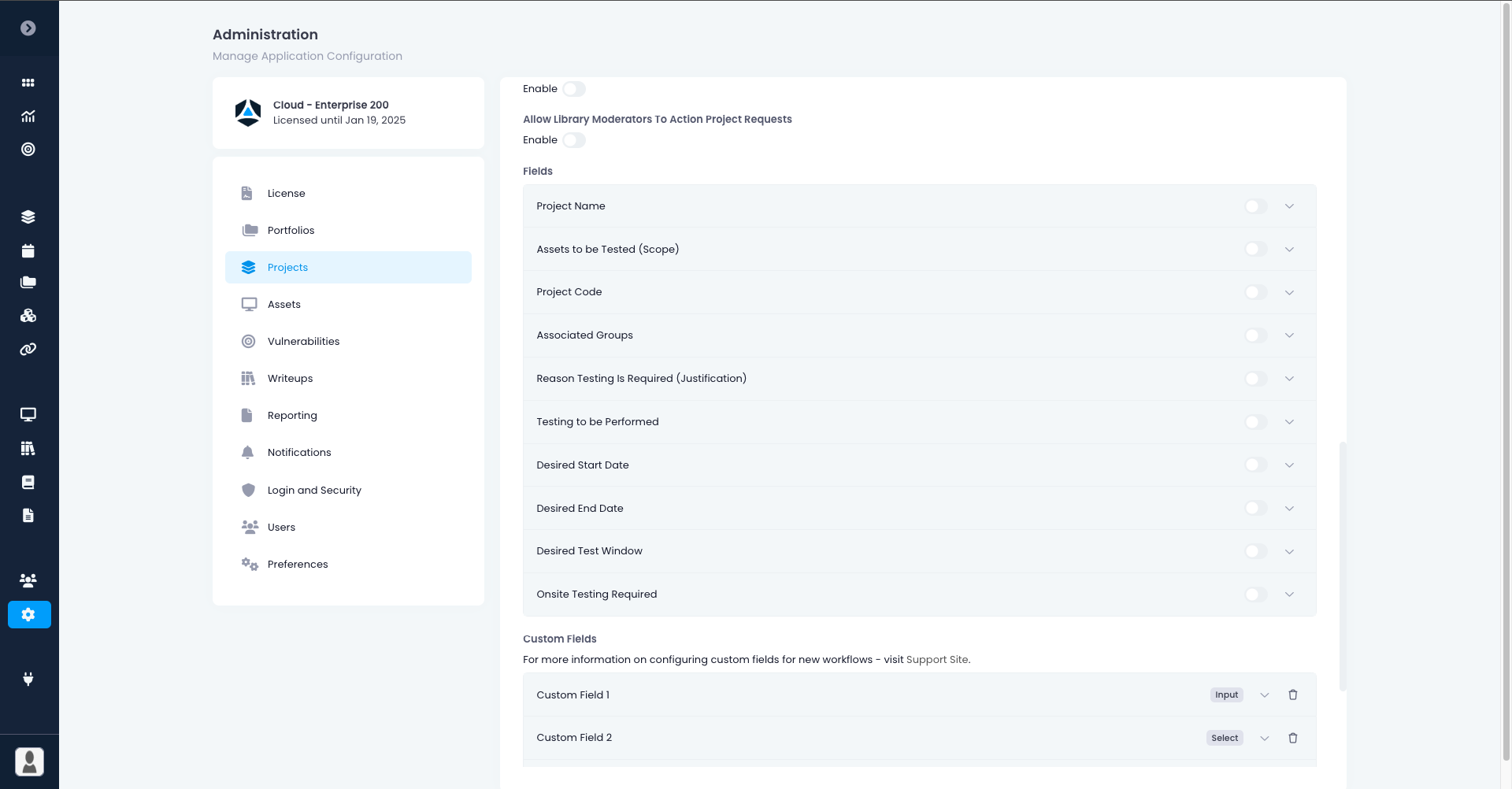Click the Cloud - Enterprise 200 license card
This screenshot has width=1512, height=789.
pos(348,113)
